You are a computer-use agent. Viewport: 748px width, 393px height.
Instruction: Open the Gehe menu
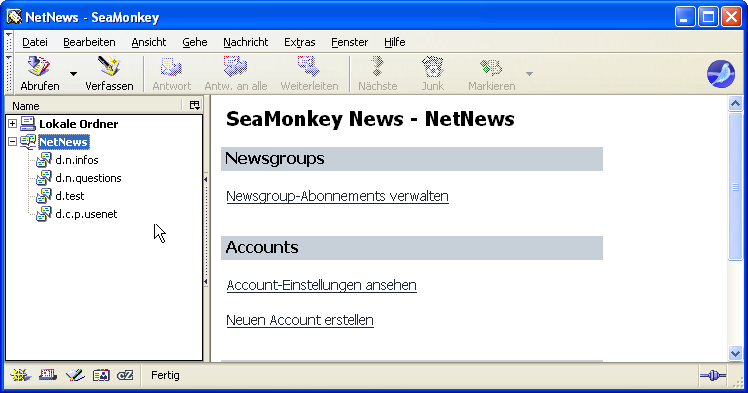[x=195, y=42]
